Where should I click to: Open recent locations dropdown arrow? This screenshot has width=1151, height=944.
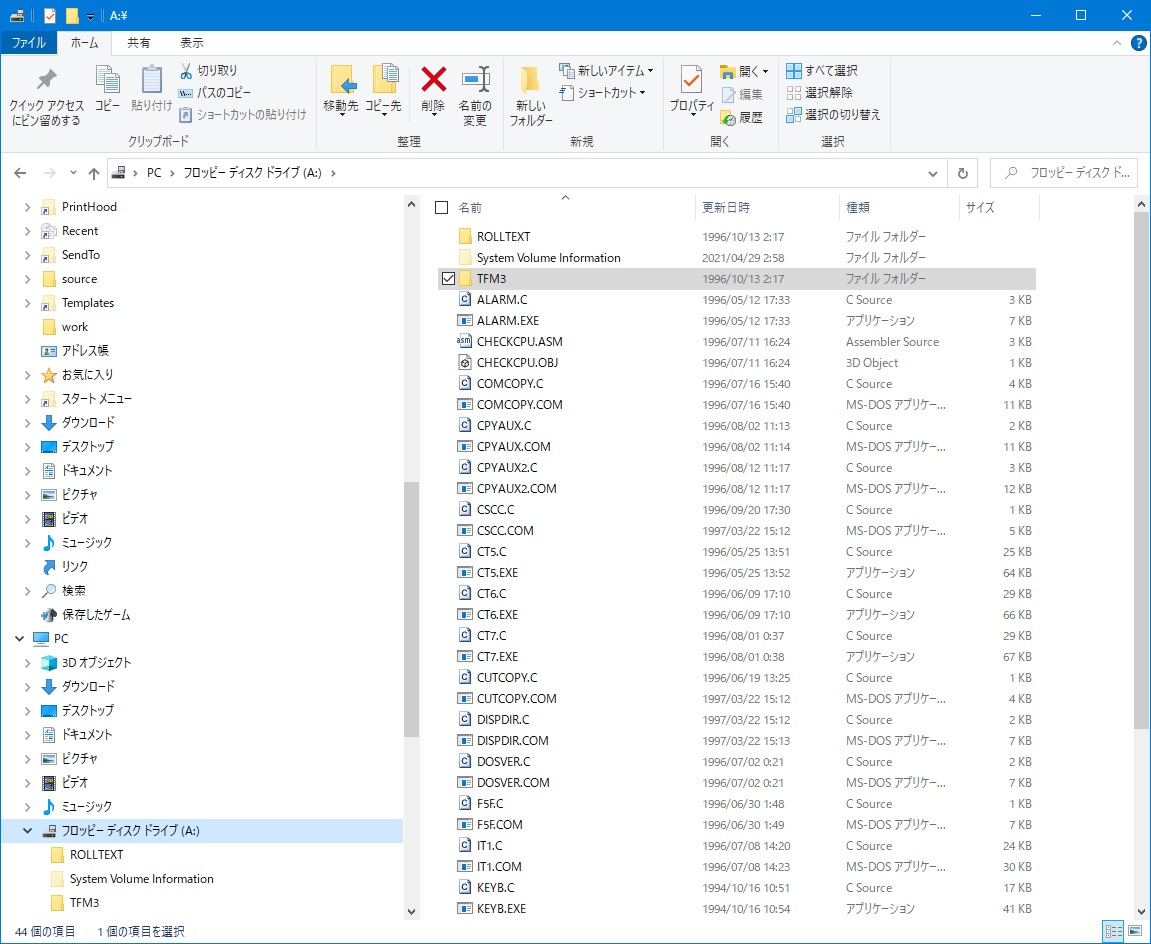click(73, 173)
